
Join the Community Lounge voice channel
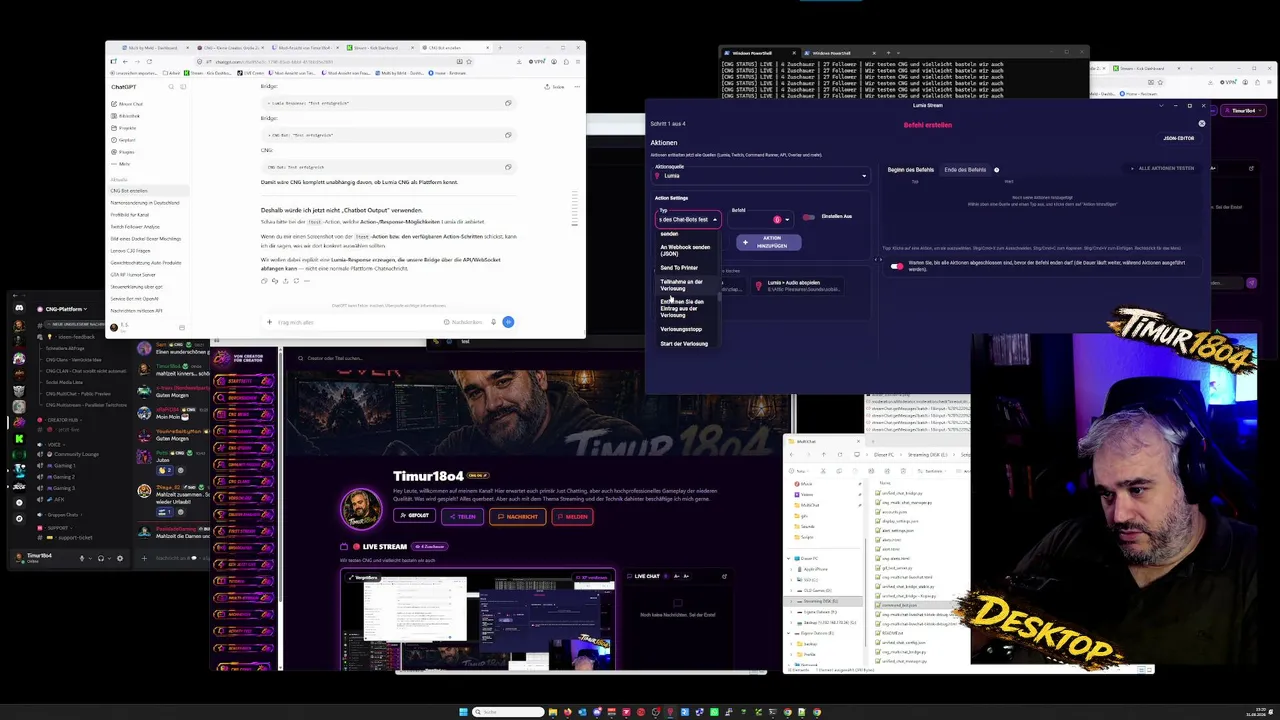(x=76, y=454)
